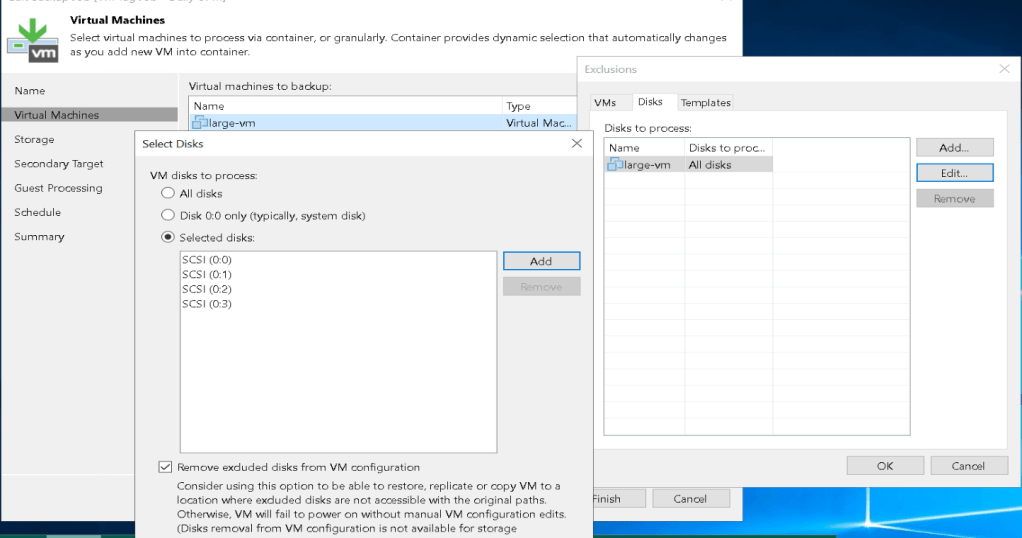This screenshot has height=538, width=1022.
Task: Choose Disk 0:0 only radio option
Action: click(168, 215)
